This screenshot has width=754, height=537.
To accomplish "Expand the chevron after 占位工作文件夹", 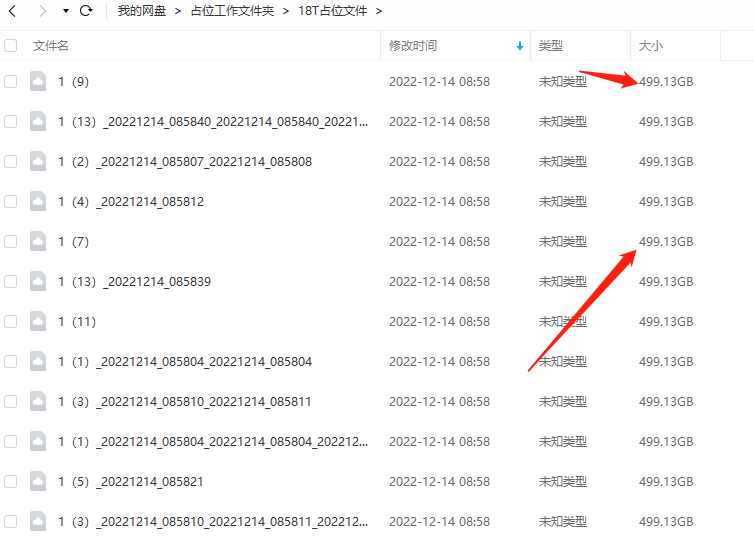I will tap(286, 11).
